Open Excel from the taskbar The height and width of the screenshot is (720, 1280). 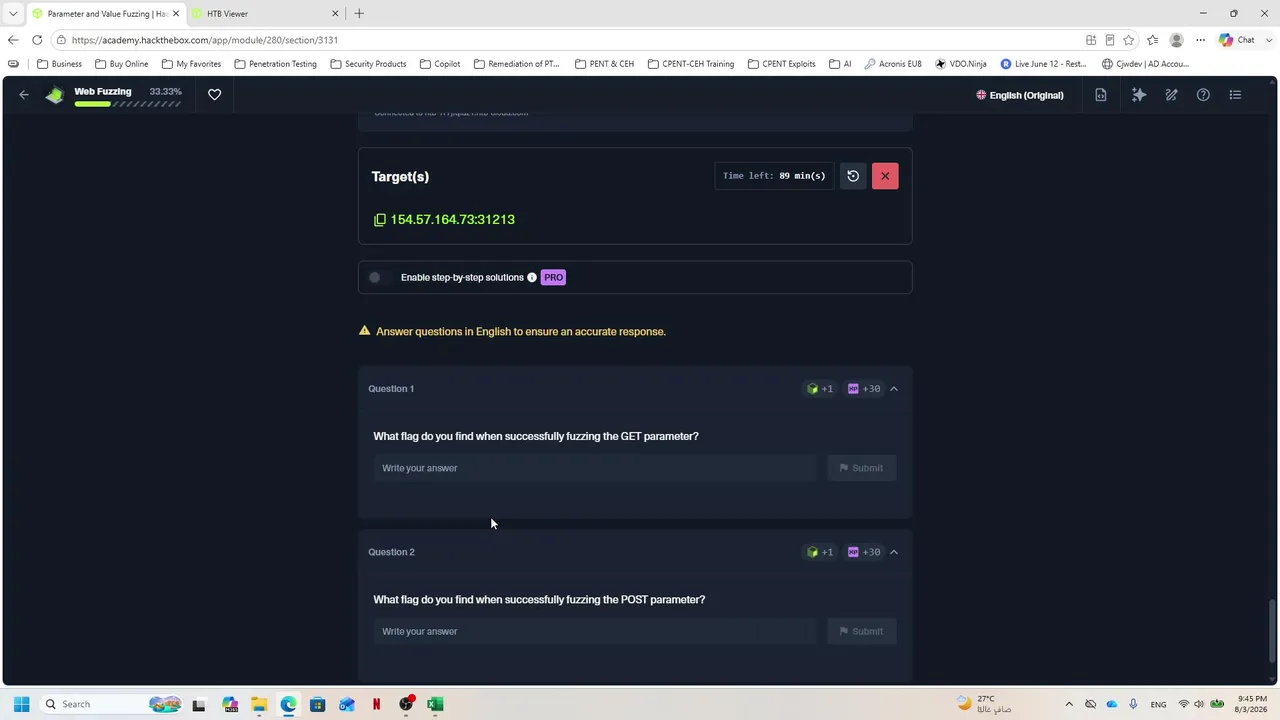pos(435,704)
